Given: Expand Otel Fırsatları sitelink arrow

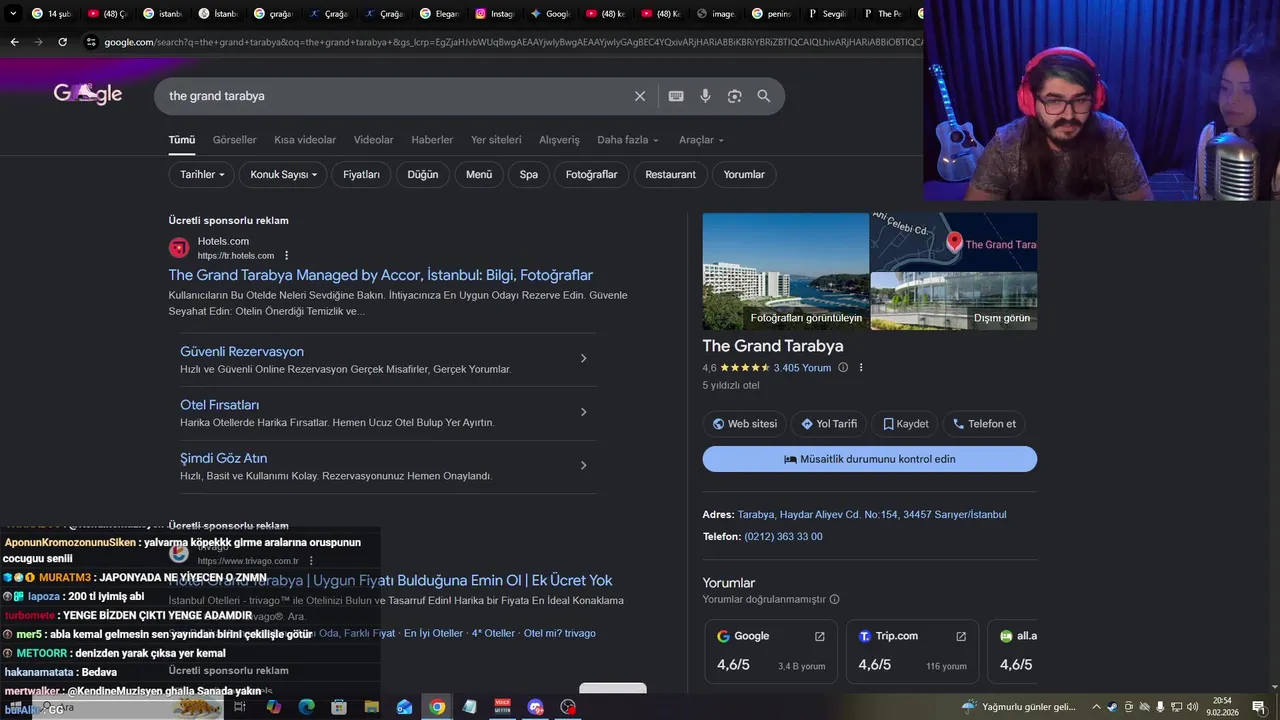Looking at the screenshot, I should [584, 412].
